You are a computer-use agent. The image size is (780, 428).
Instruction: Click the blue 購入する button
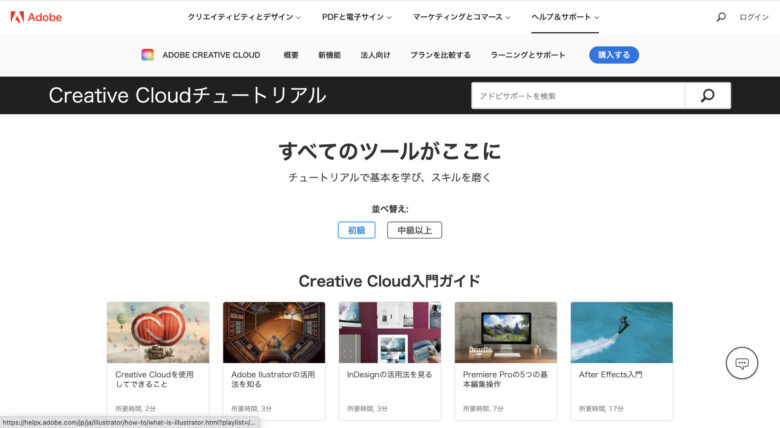click(614, 55)
